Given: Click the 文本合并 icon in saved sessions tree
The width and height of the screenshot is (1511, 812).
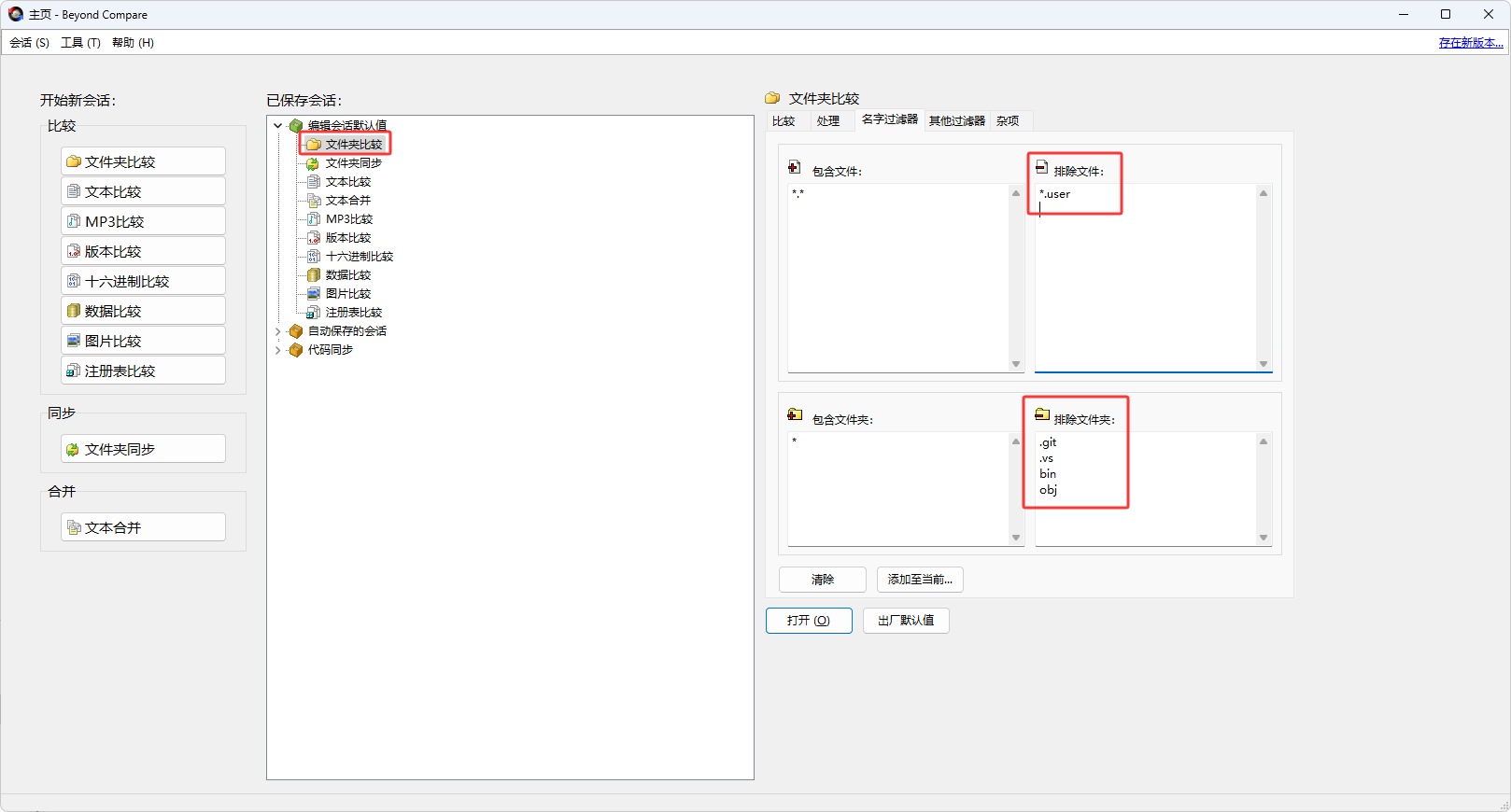Looking at the screenshot, I should click(x=314, y=201).
